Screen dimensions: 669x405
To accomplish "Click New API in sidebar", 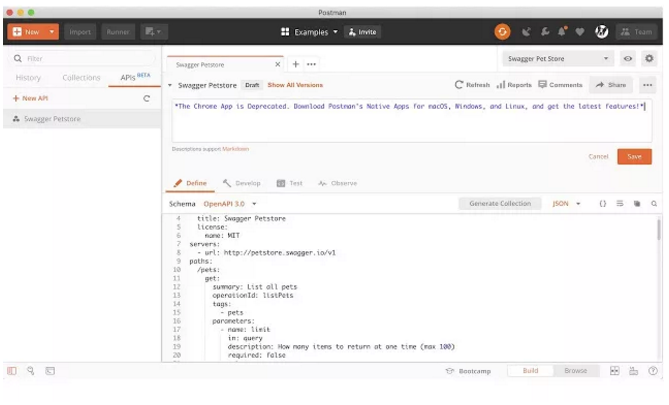I will coord(30,98).
